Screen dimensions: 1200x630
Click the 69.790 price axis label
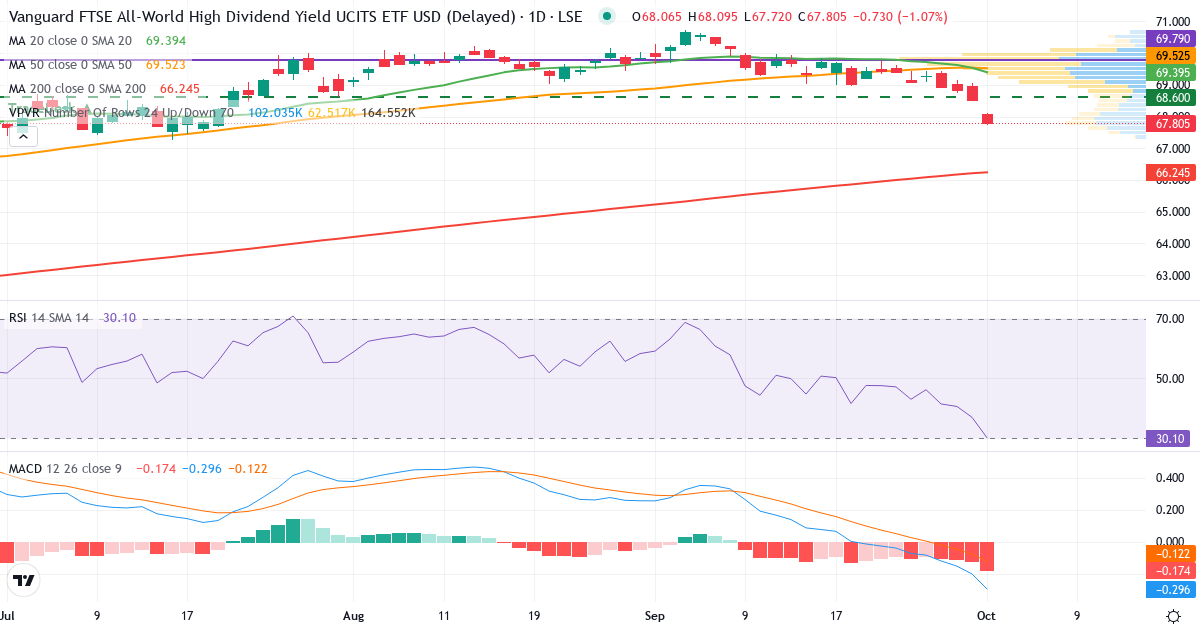point(1172,37)
